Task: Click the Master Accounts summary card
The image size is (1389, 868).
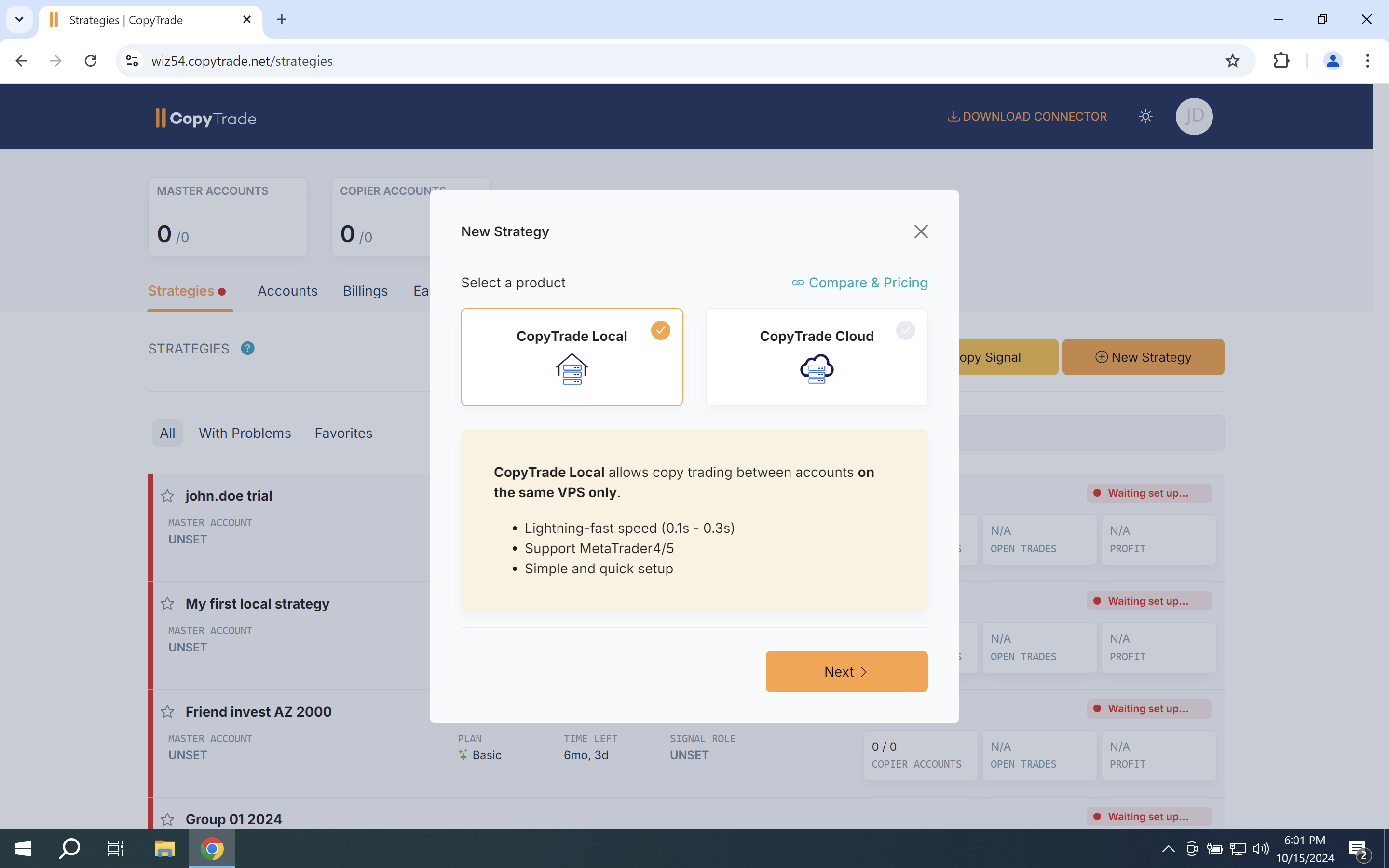Action: click(x=228, y=217)
